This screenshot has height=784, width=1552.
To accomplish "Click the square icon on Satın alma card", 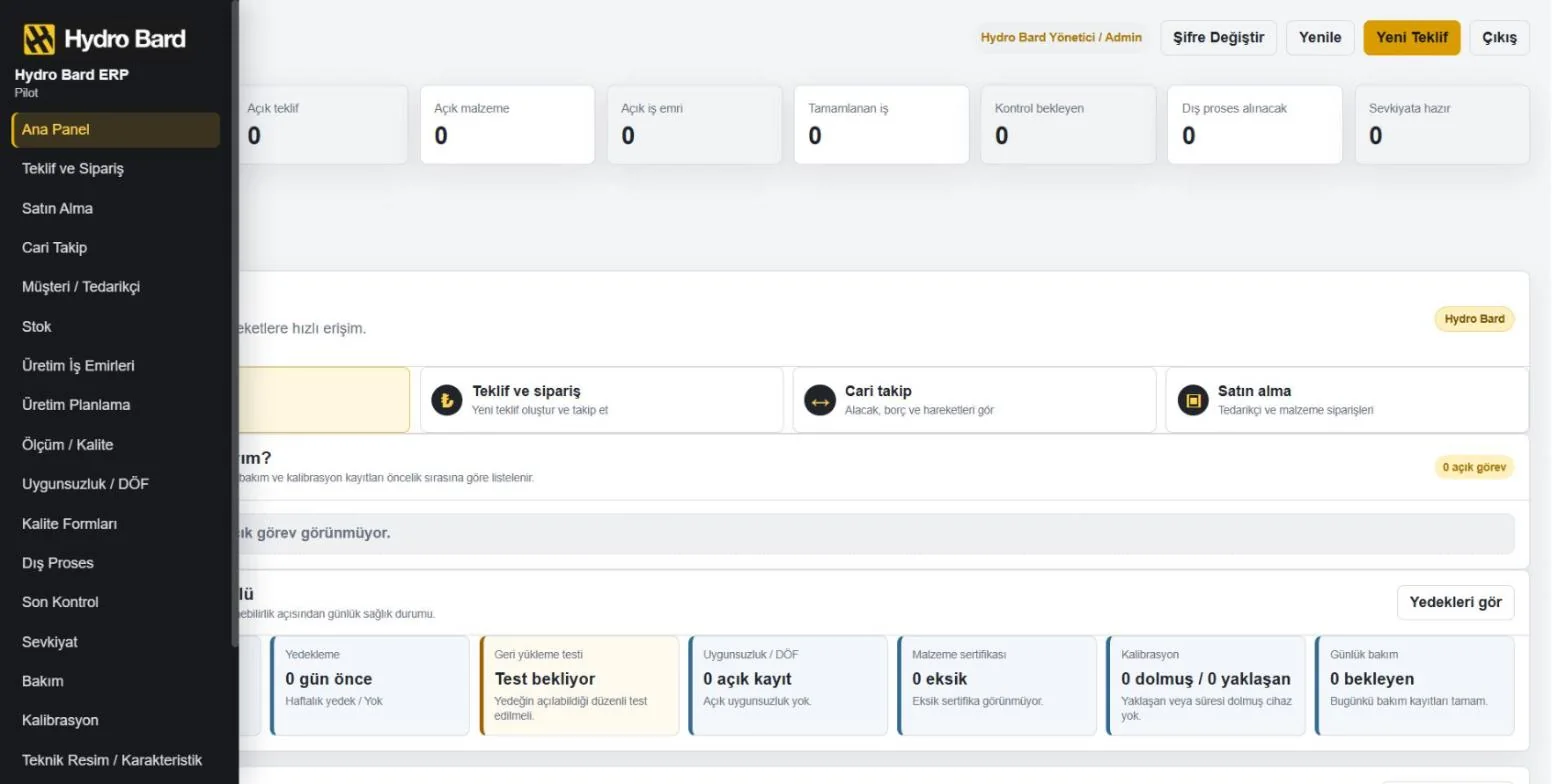I will [1193, 400].
